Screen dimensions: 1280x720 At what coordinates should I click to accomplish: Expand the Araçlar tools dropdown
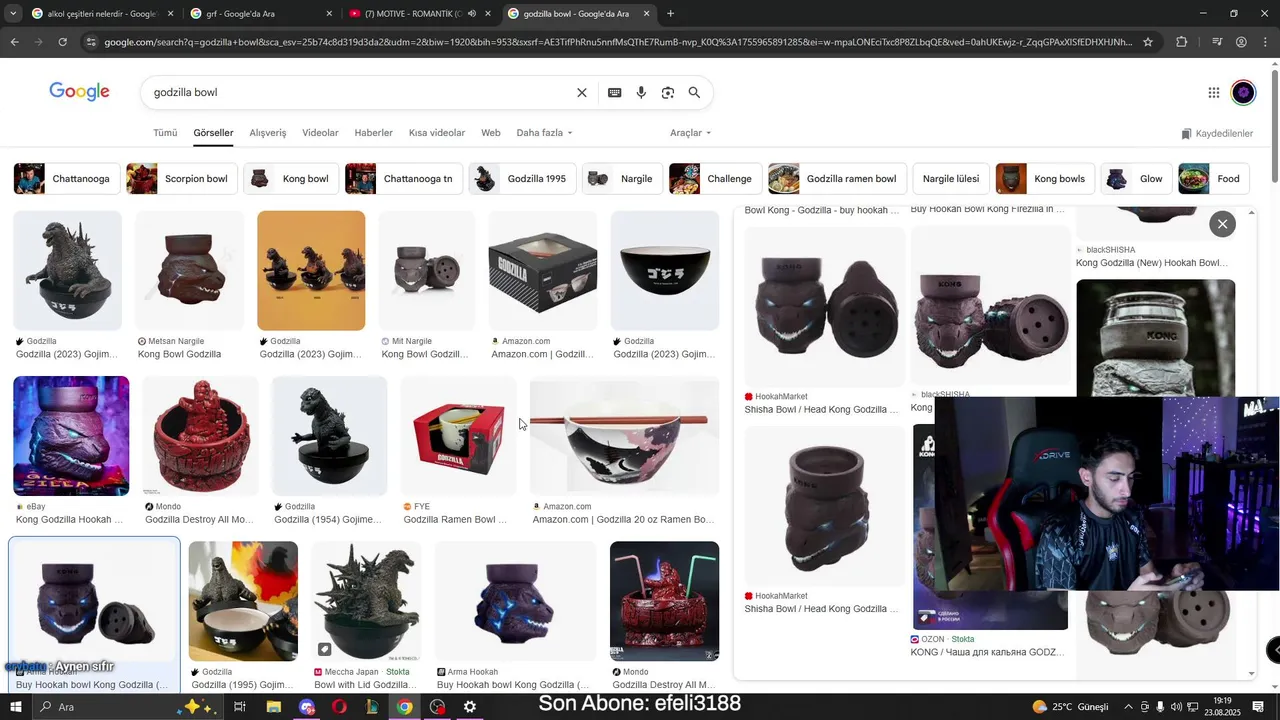pyautogui.click(x=691, y=133)
